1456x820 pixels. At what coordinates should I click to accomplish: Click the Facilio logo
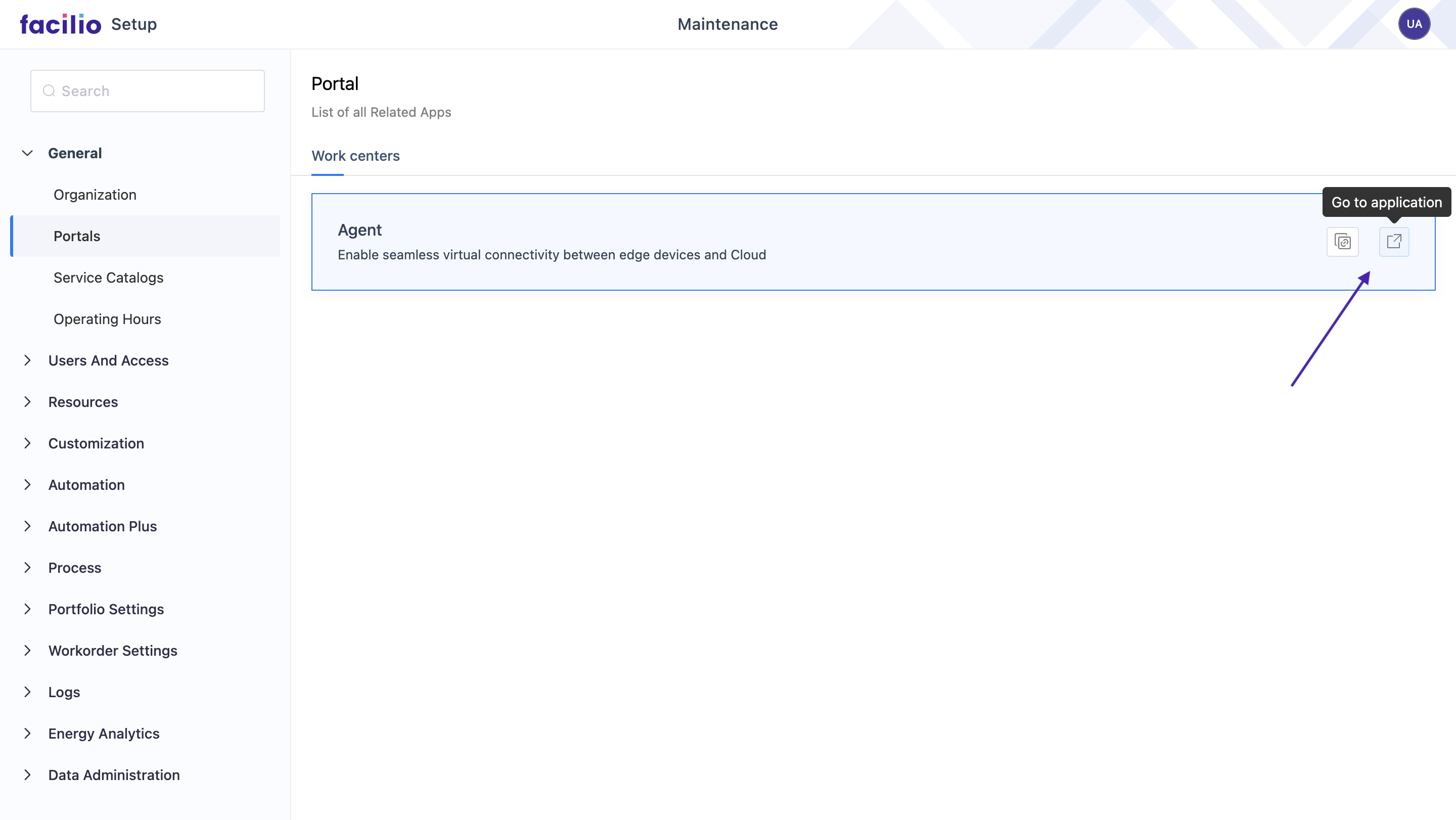pos(61,24)
